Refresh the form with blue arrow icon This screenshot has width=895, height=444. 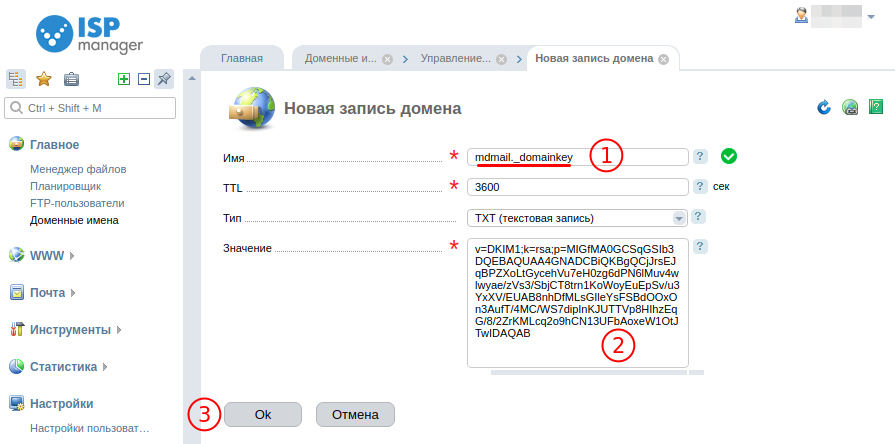(824, 107)
